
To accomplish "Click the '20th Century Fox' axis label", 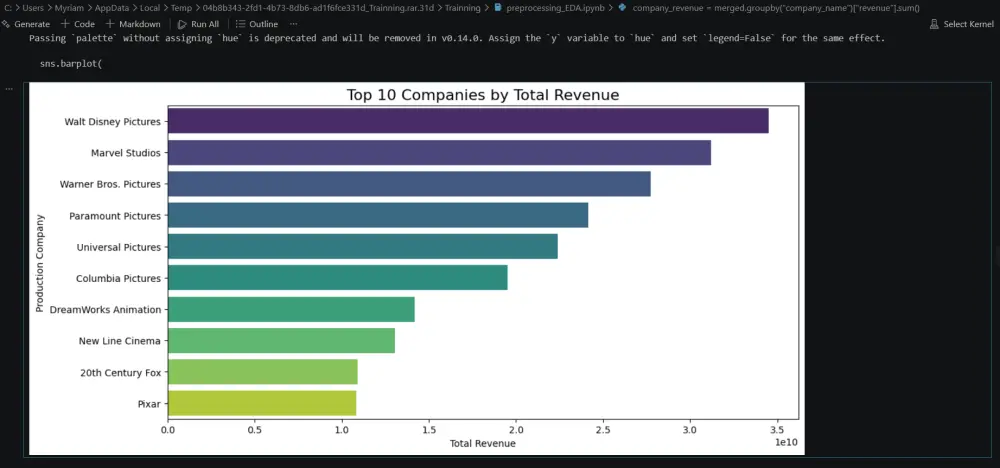I will click(x=121, y=372).
